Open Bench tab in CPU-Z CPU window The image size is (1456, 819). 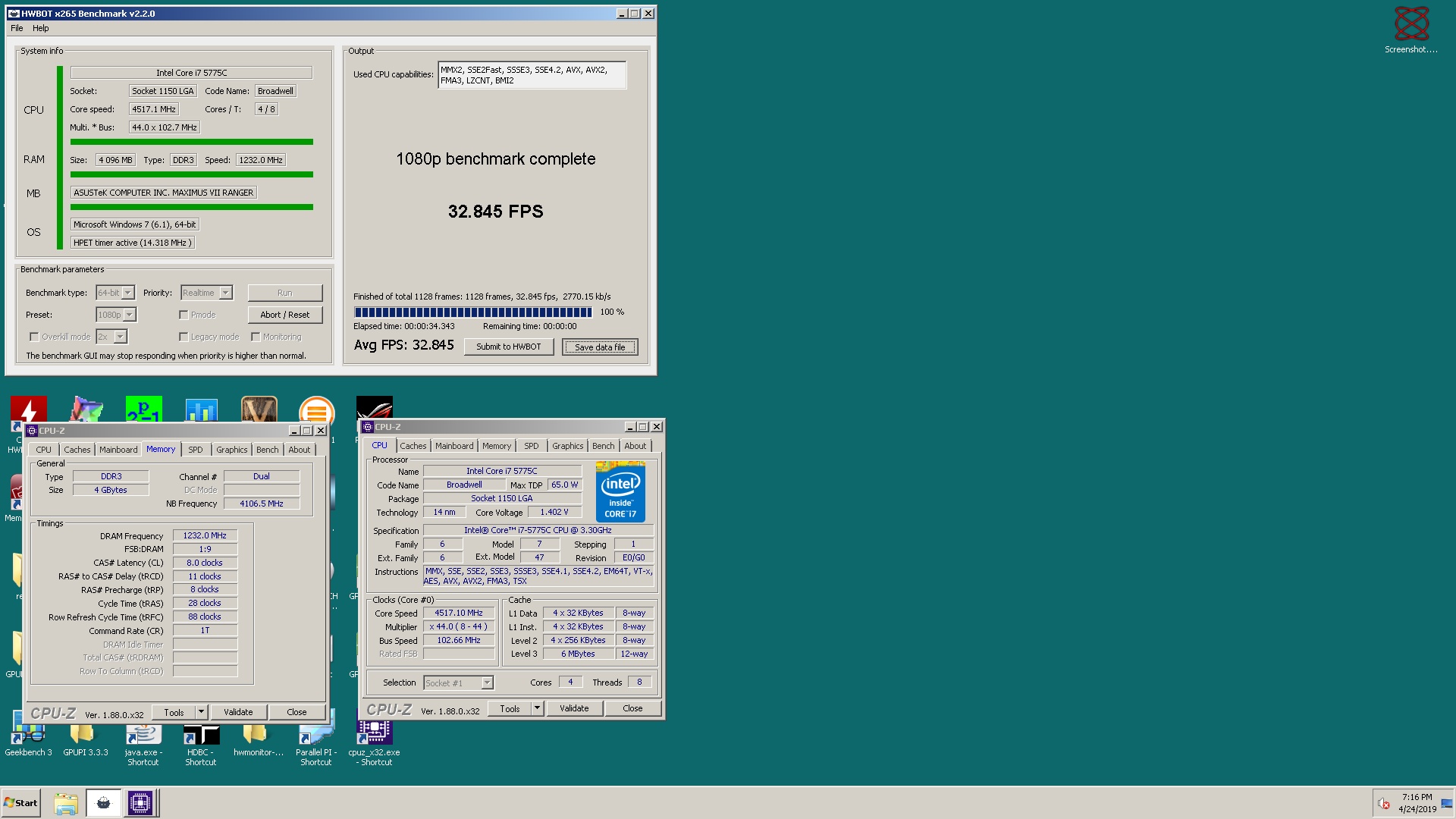pos(604,446)
